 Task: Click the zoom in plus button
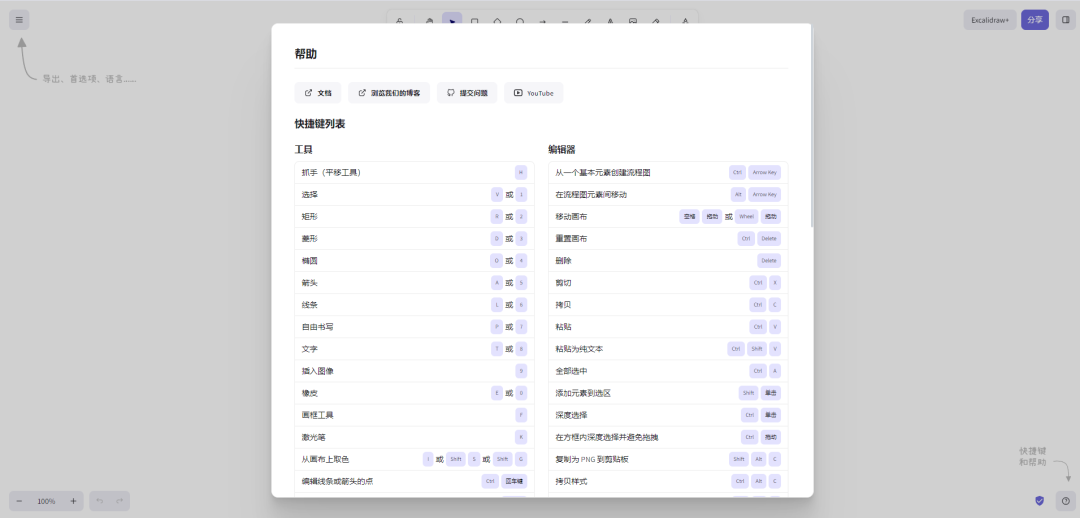pyautogui.click(x=73, y=500)
